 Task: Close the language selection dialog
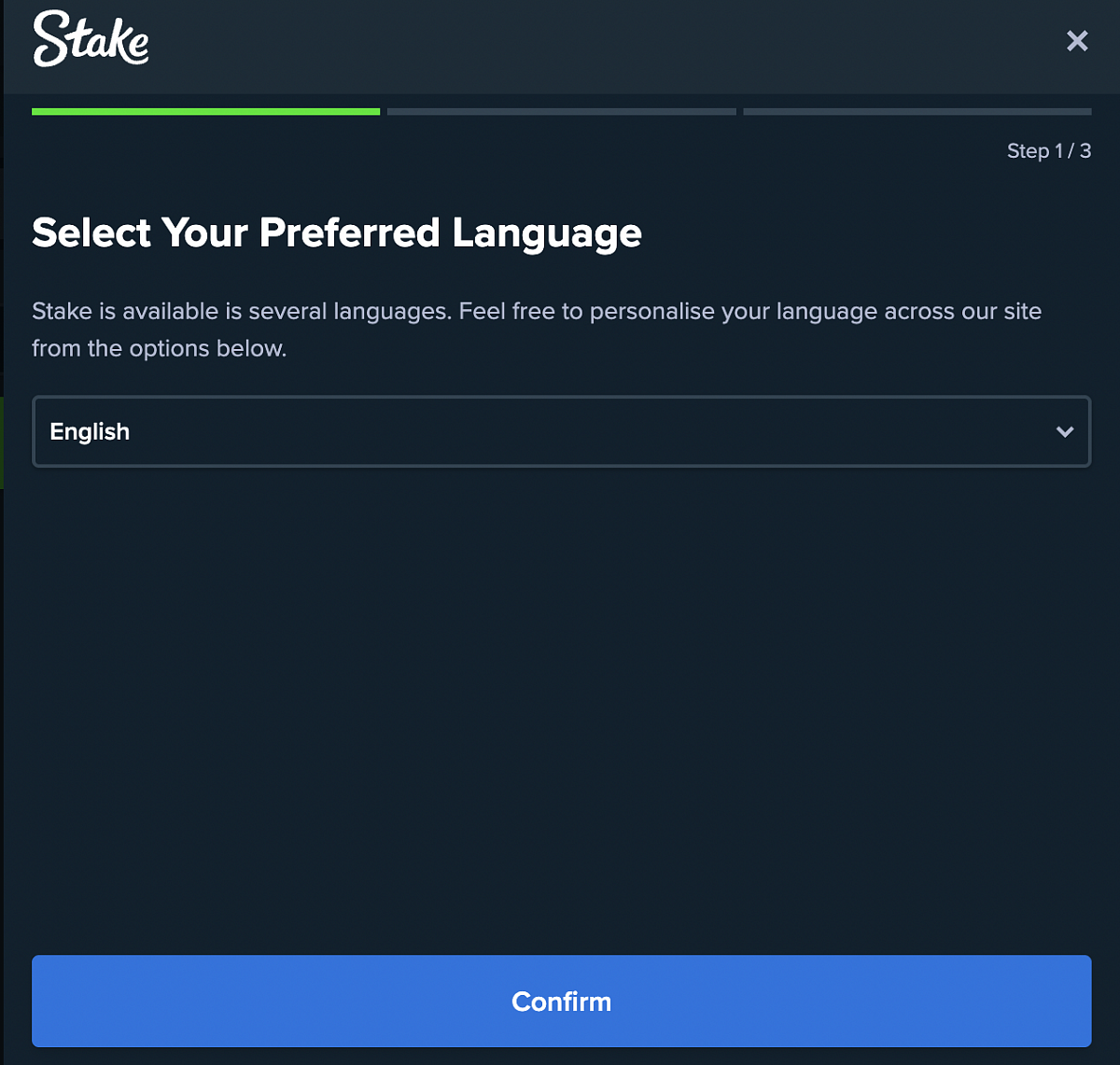pyautogui.click(x=1077, y=41)
